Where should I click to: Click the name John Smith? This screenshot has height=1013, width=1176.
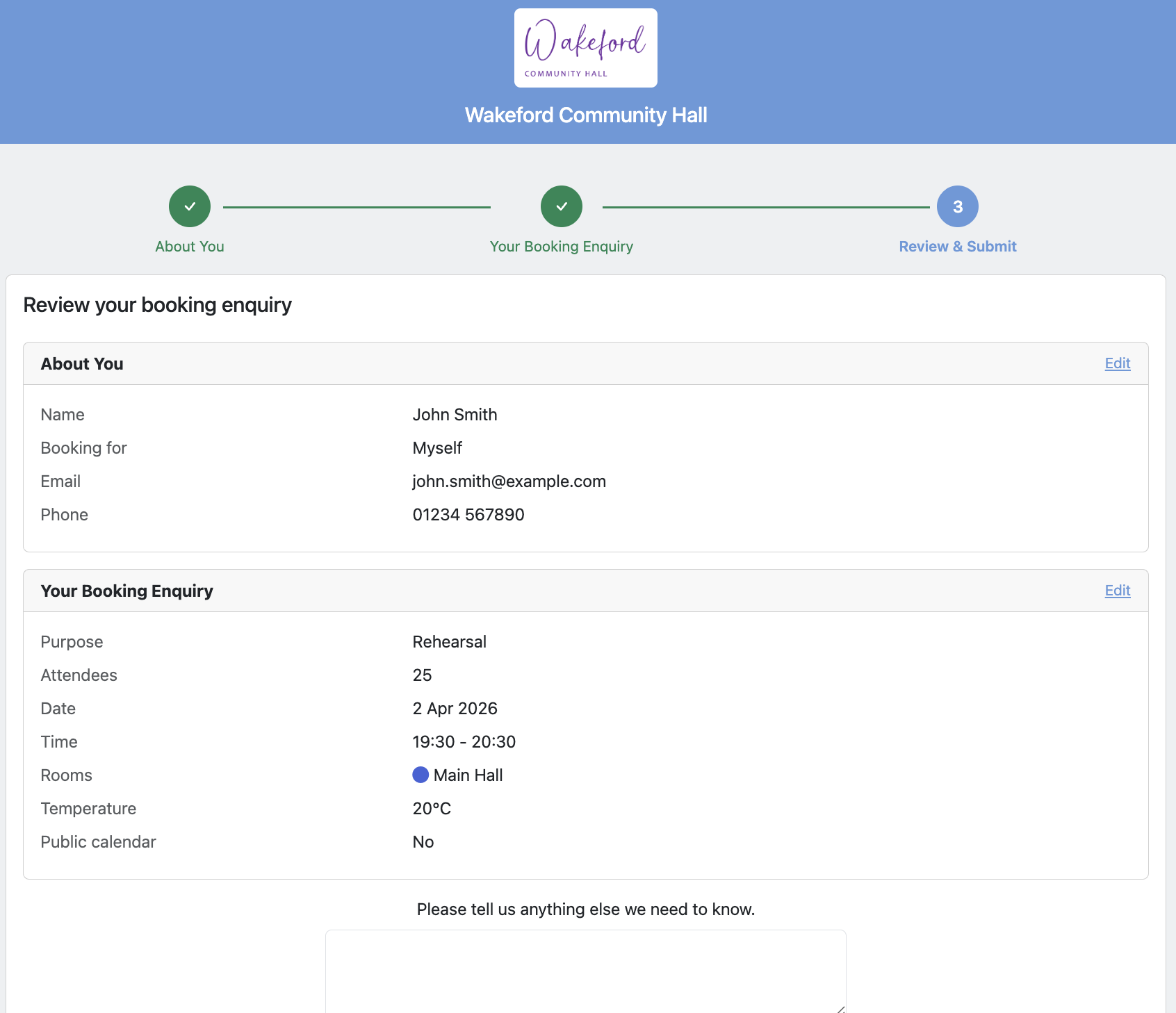click(x=455, y=415)
